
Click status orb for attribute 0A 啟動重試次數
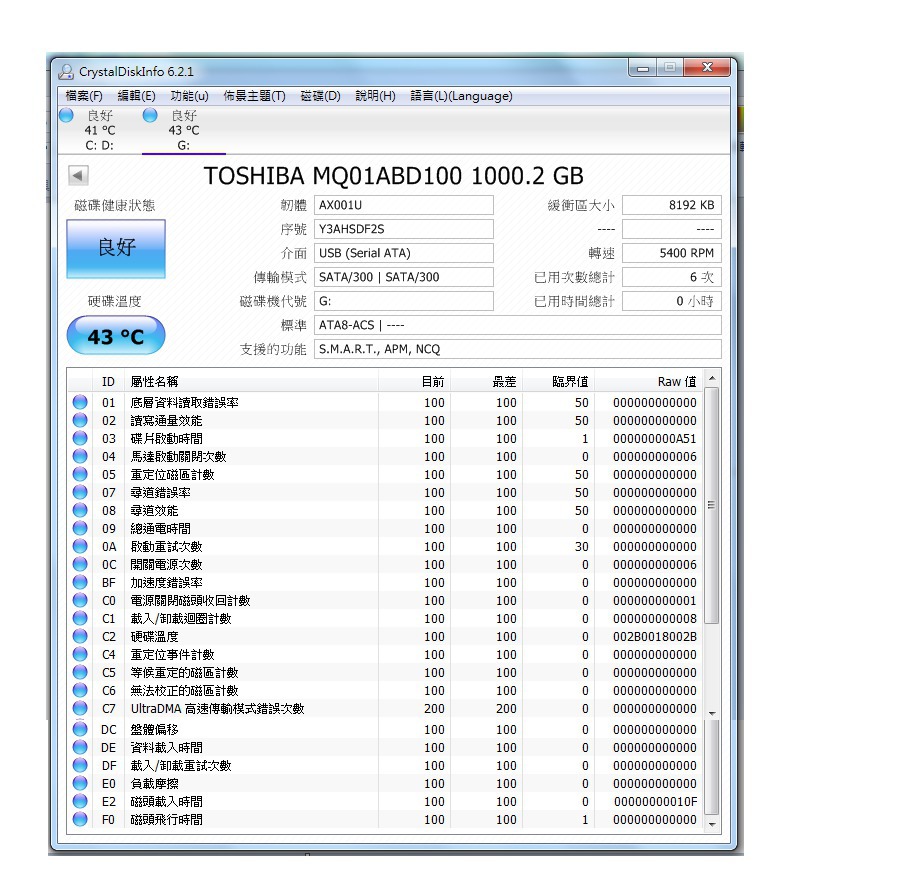(x=80, y=546)
